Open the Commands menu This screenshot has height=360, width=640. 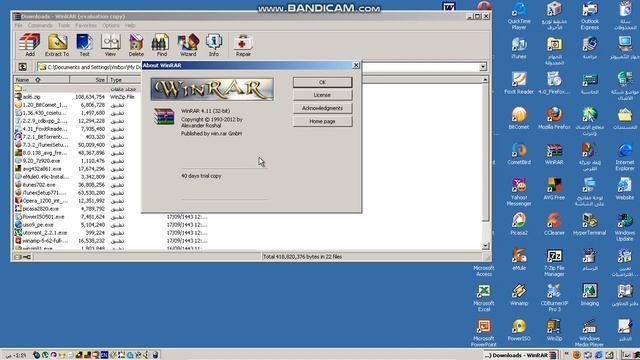coord(40,25)
